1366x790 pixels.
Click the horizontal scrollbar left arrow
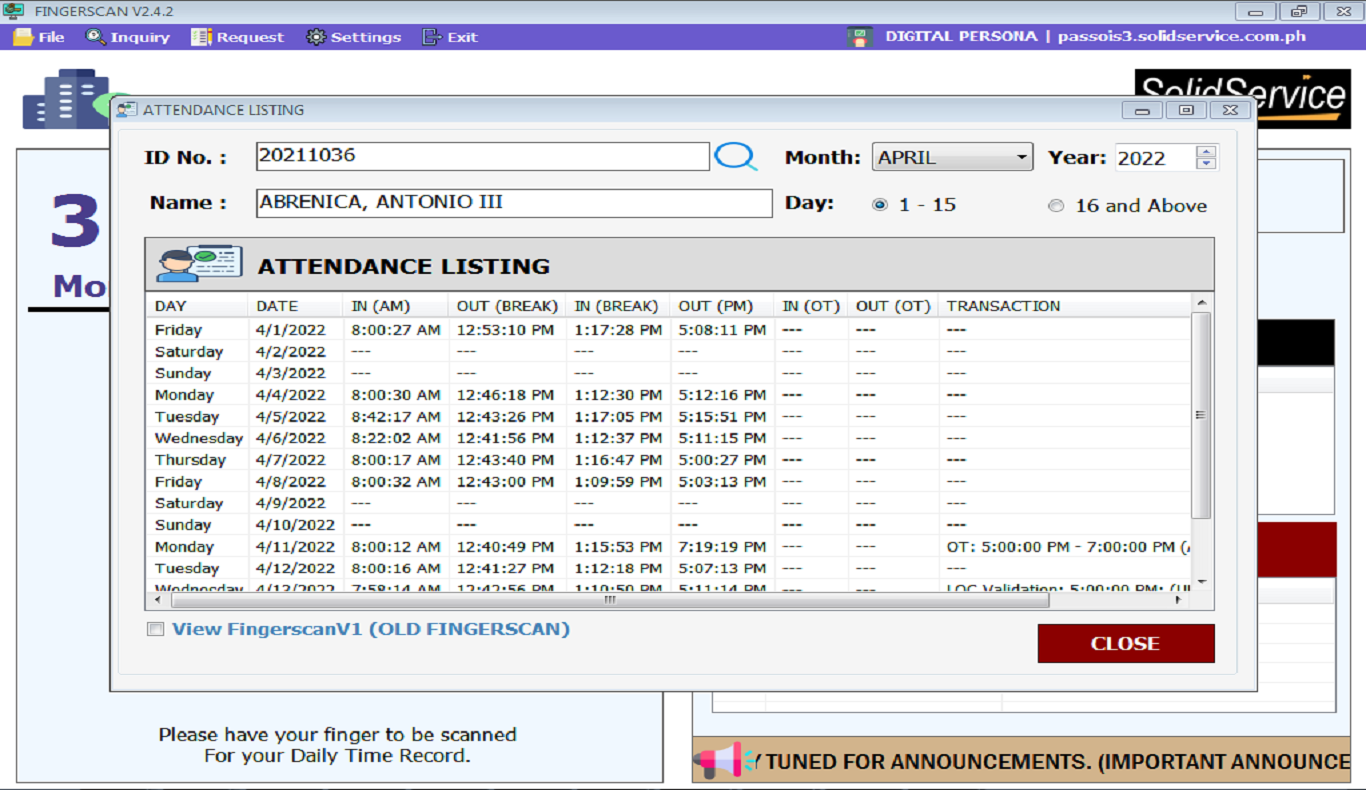pos(156,600)
